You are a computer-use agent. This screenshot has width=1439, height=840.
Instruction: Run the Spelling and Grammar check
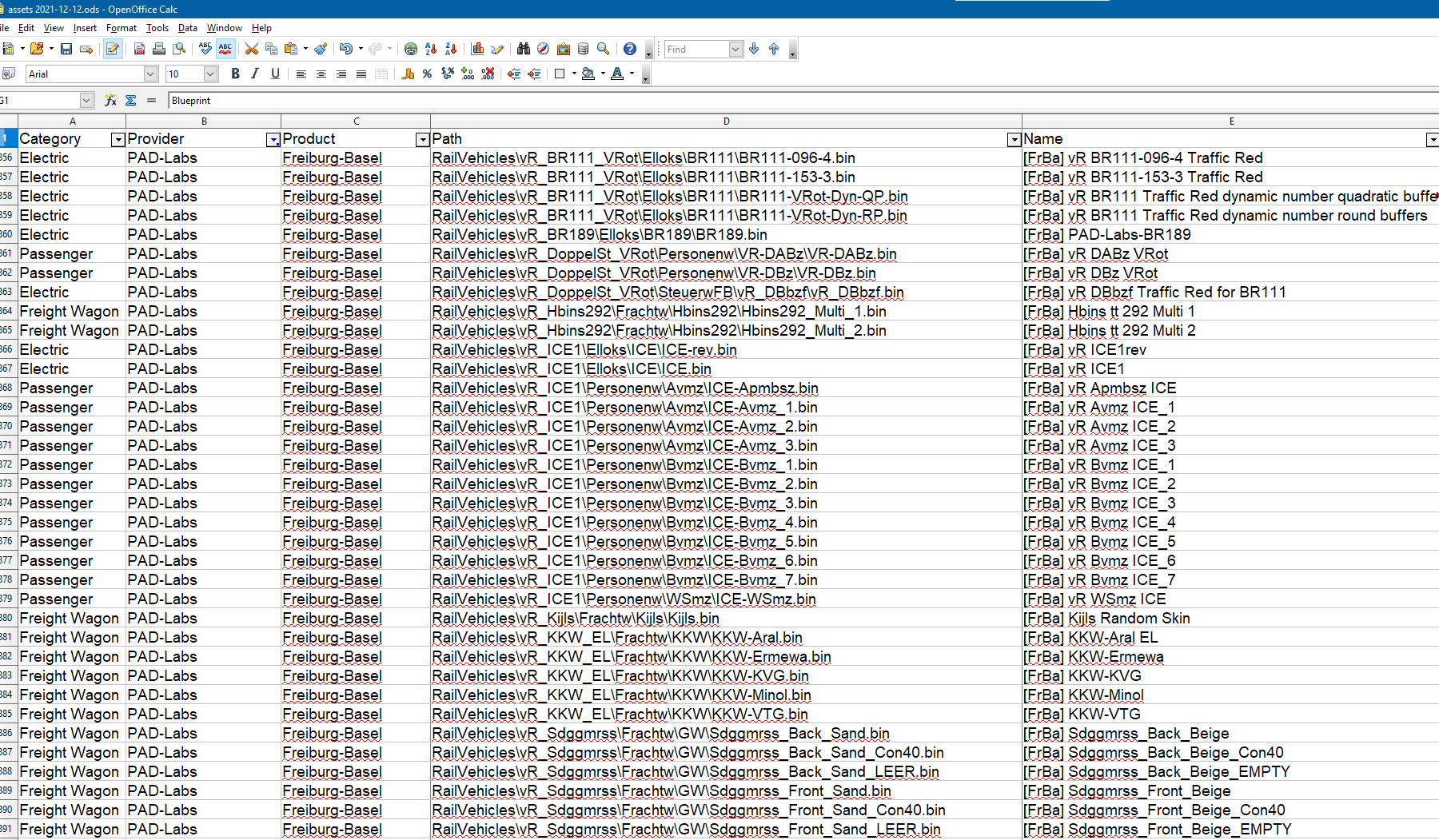(205, 50)
